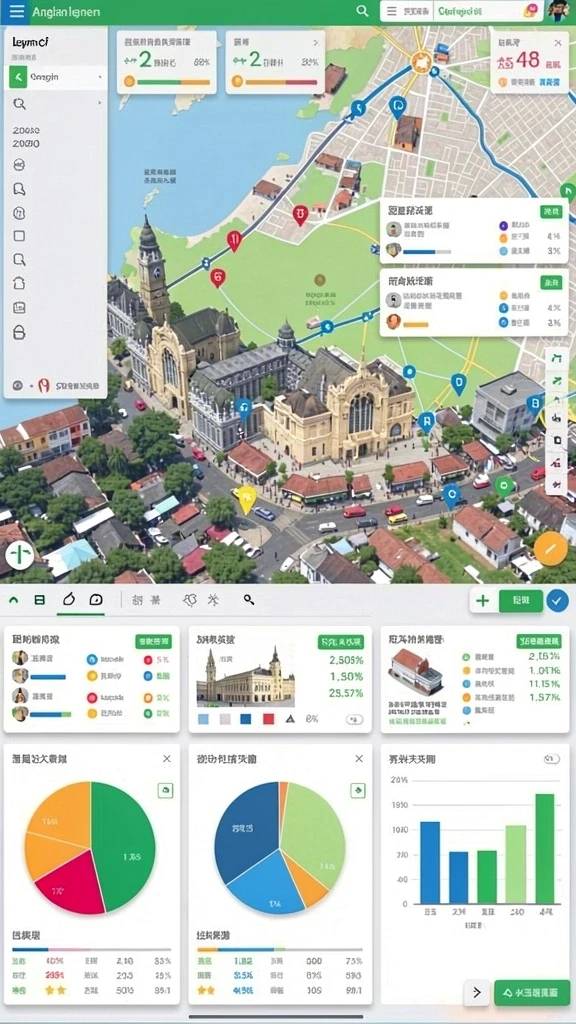Viewport: 576px width, 1024px height.
Task: Select the gauge tab in the lower toolbar
Action: click(96, 600)
